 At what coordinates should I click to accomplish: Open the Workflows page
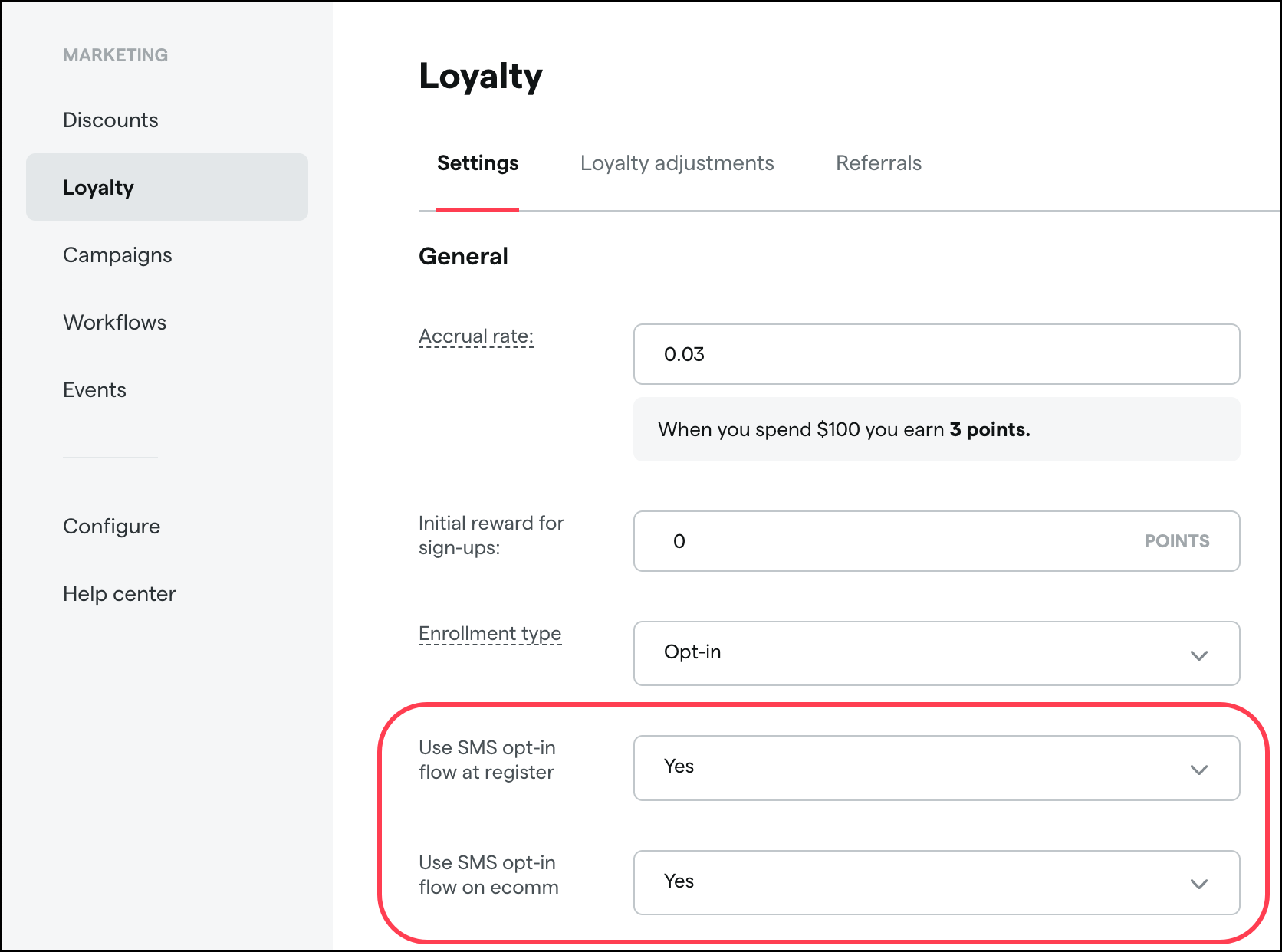(114, 323)
